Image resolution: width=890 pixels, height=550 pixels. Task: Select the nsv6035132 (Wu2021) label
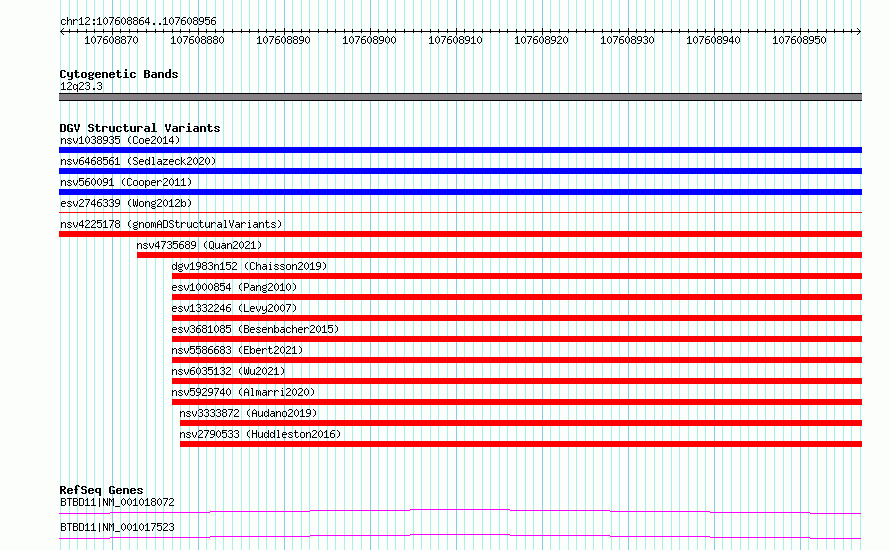pos(228,371)
